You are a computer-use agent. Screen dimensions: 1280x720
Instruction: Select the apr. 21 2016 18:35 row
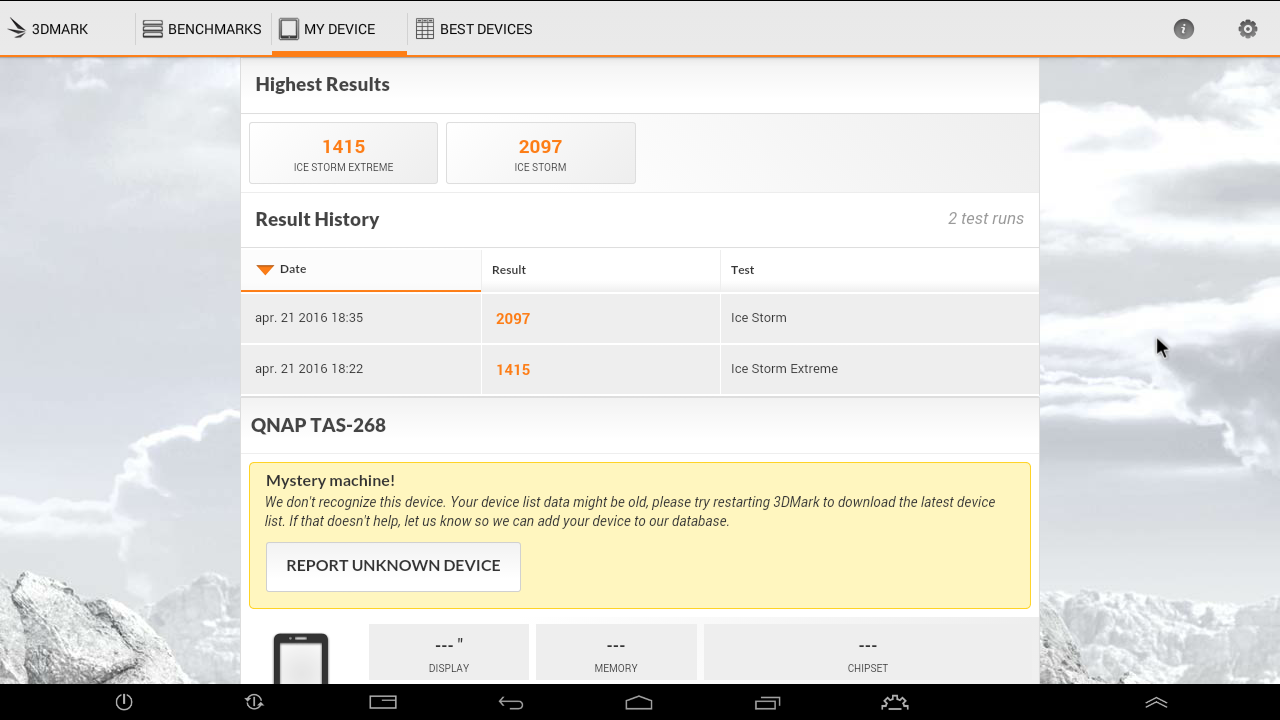(640, 318)
